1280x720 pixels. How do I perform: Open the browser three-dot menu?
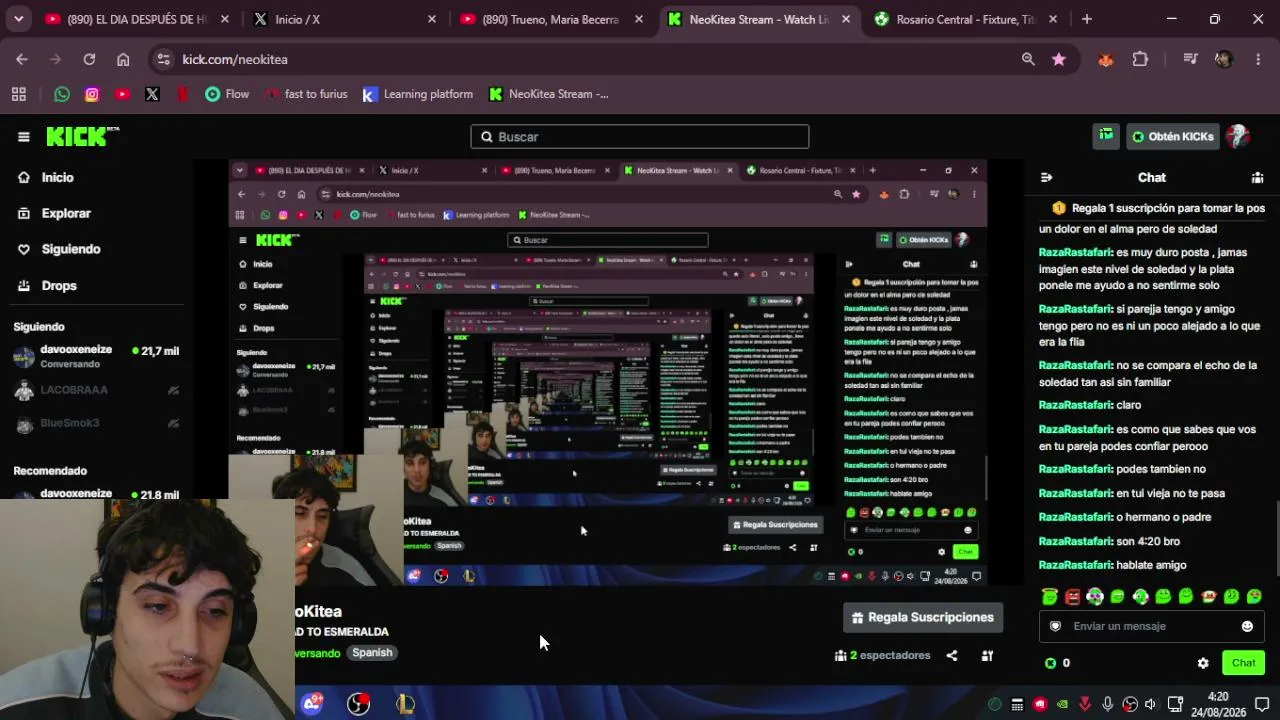click(1259, 59)
